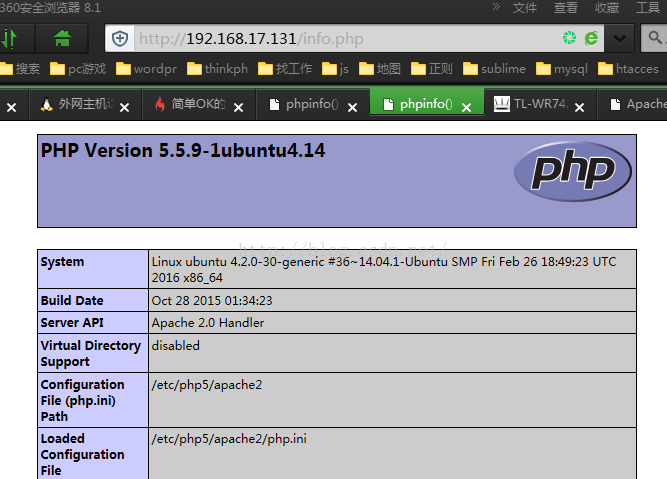Screen dimensions: 667x479
Task: Click the magnifier search icon
Action: (x=655, y=38)
